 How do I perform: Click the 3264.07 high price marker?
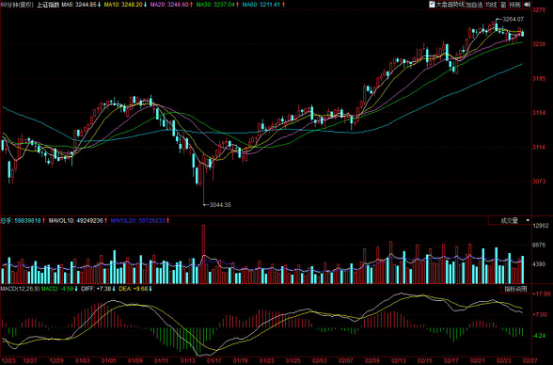(x=513, y=19)
